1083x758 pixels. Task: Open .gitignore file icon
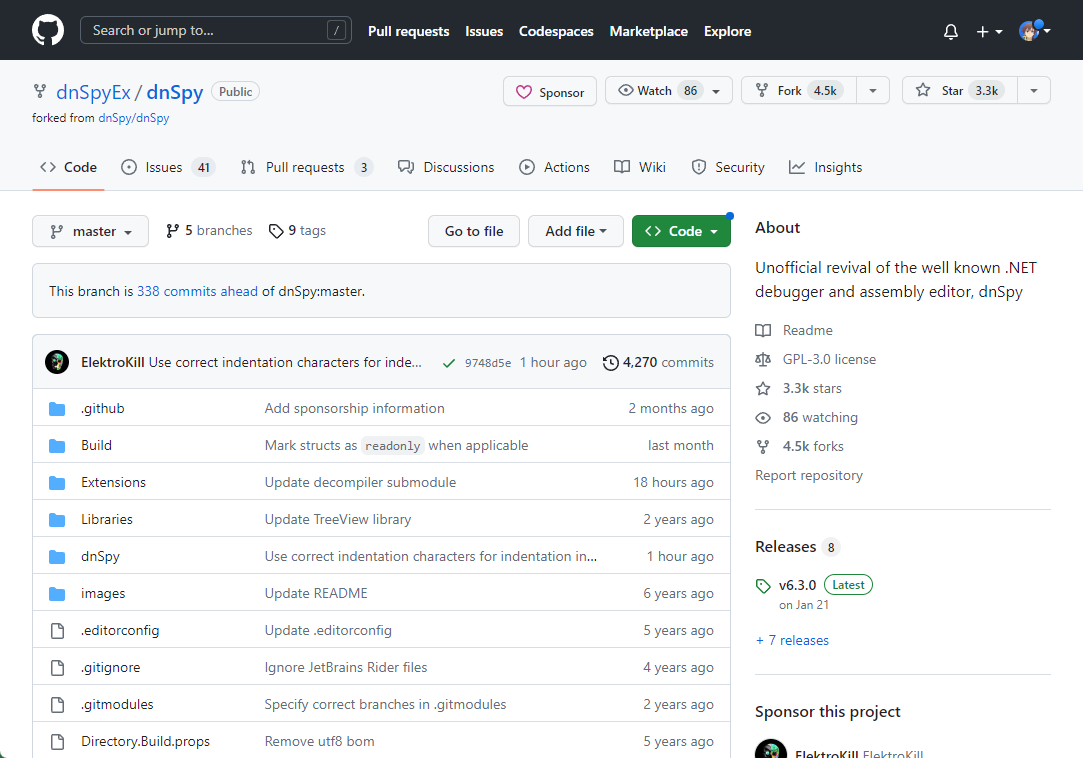[x=57, y=667]
